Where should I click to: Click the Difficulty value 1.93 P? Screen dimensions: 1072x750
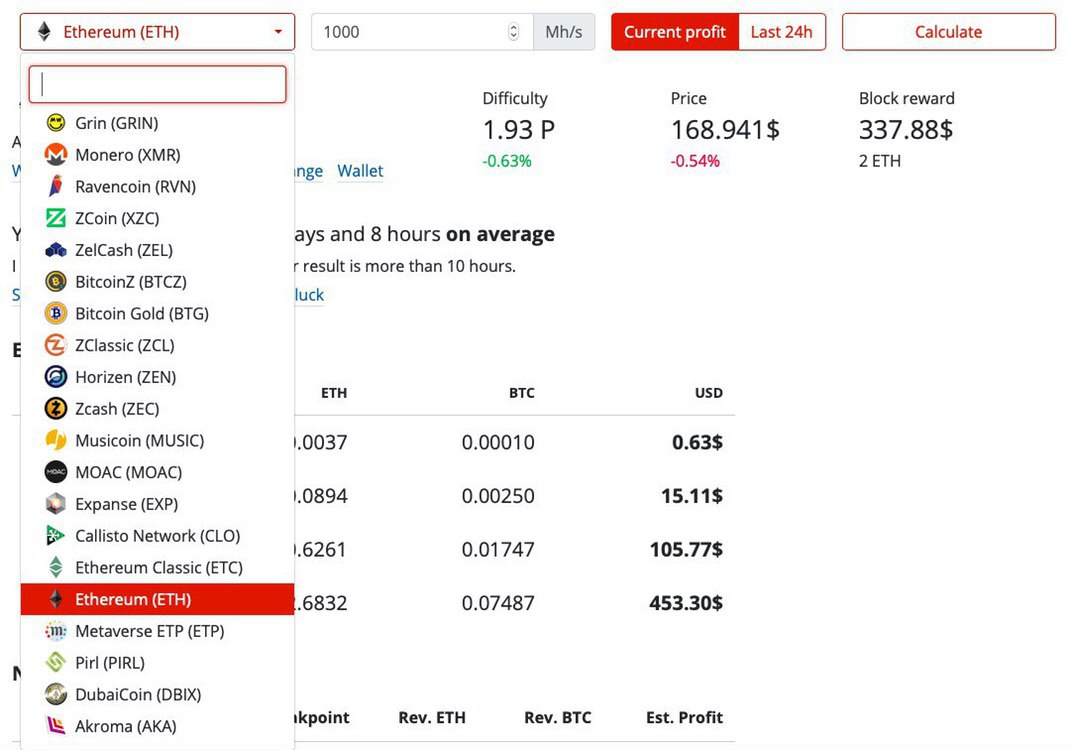pyautogui.click(x=519, y=129)
